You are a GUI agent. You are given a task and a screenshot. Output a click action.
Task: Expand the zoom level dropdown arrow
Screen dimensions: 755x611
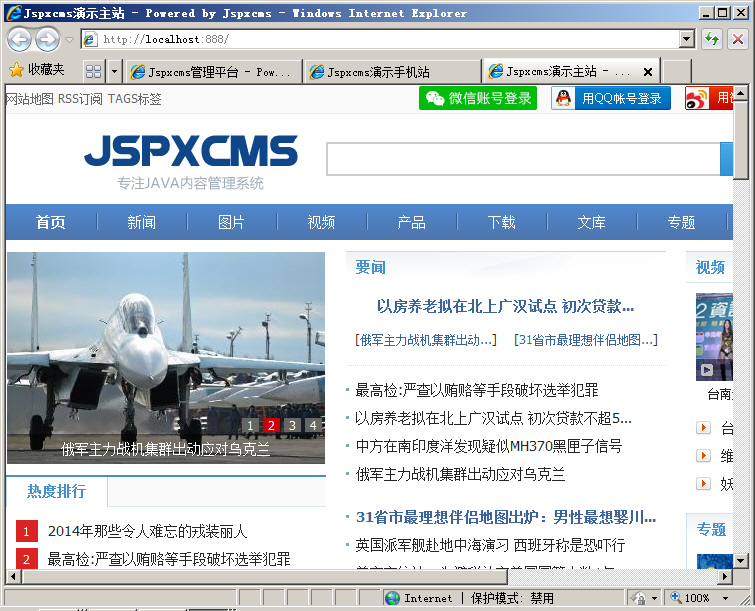tap(725, 598)
